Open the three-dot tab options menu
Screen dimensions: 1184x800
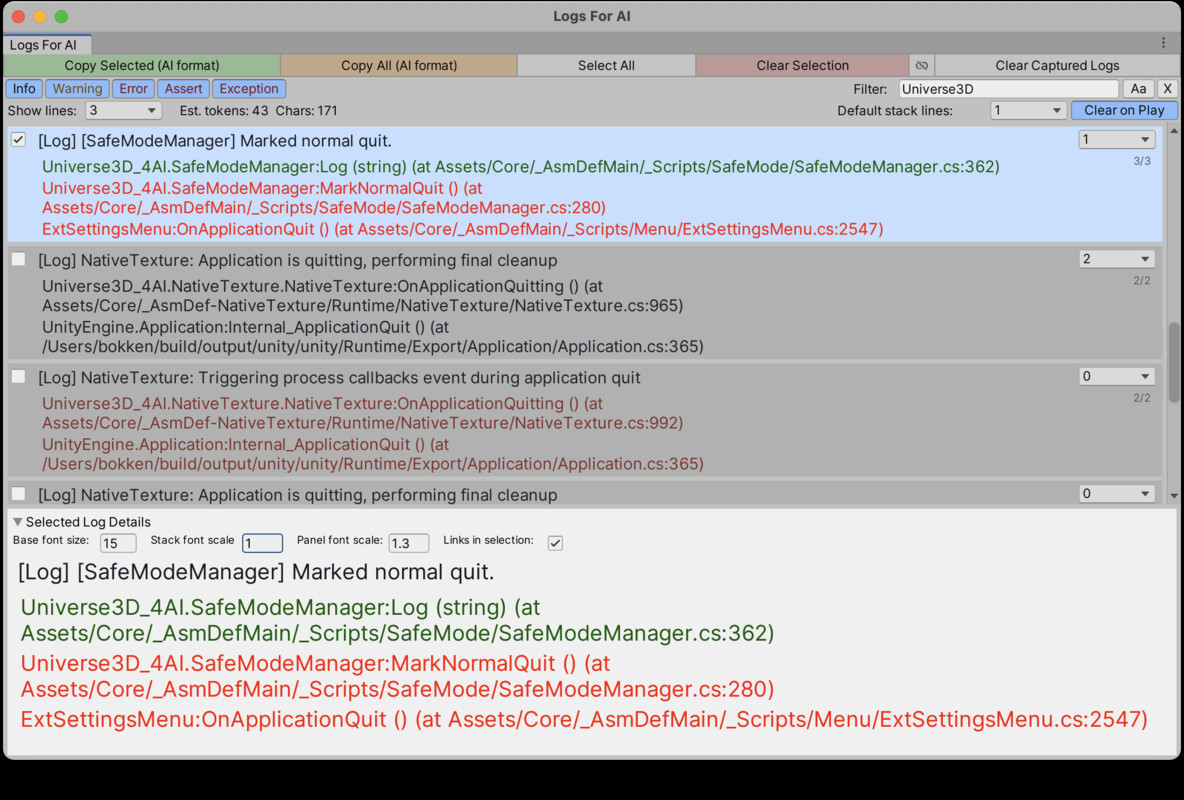[x=1164, y=43]
